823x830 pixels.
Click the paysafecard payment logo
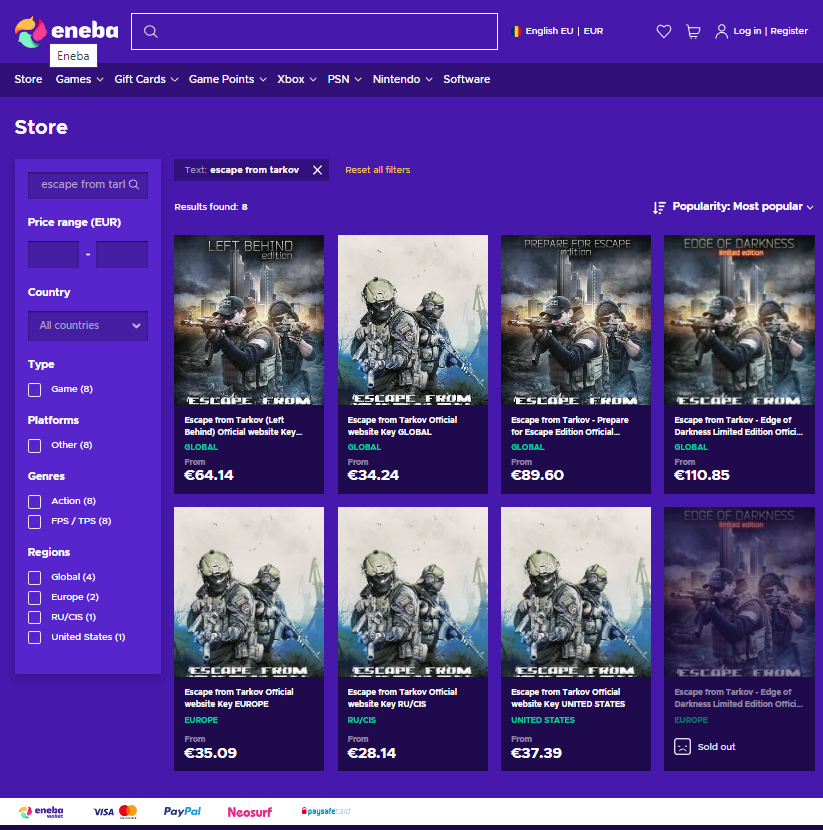click(x=325, y=811)
